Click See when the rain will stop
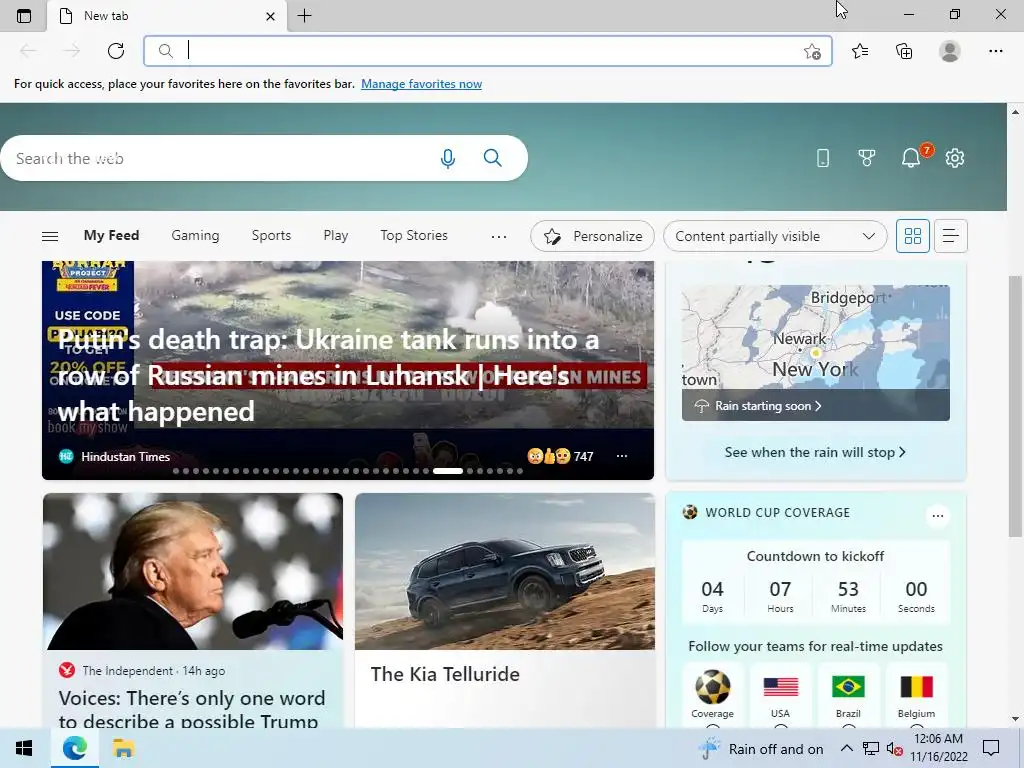The height and width of the screenshot is (768, 1024). coord(814,452)
